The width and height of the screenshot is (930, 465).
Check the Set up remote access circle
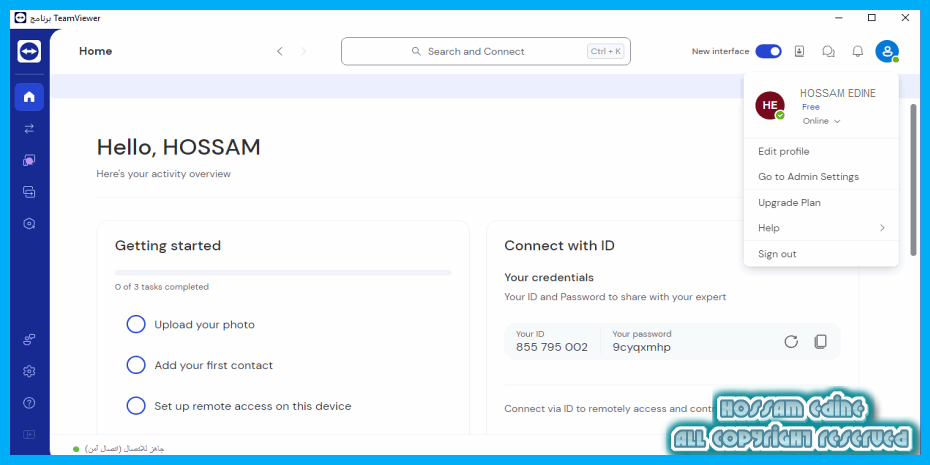click(x=136, y=406)
